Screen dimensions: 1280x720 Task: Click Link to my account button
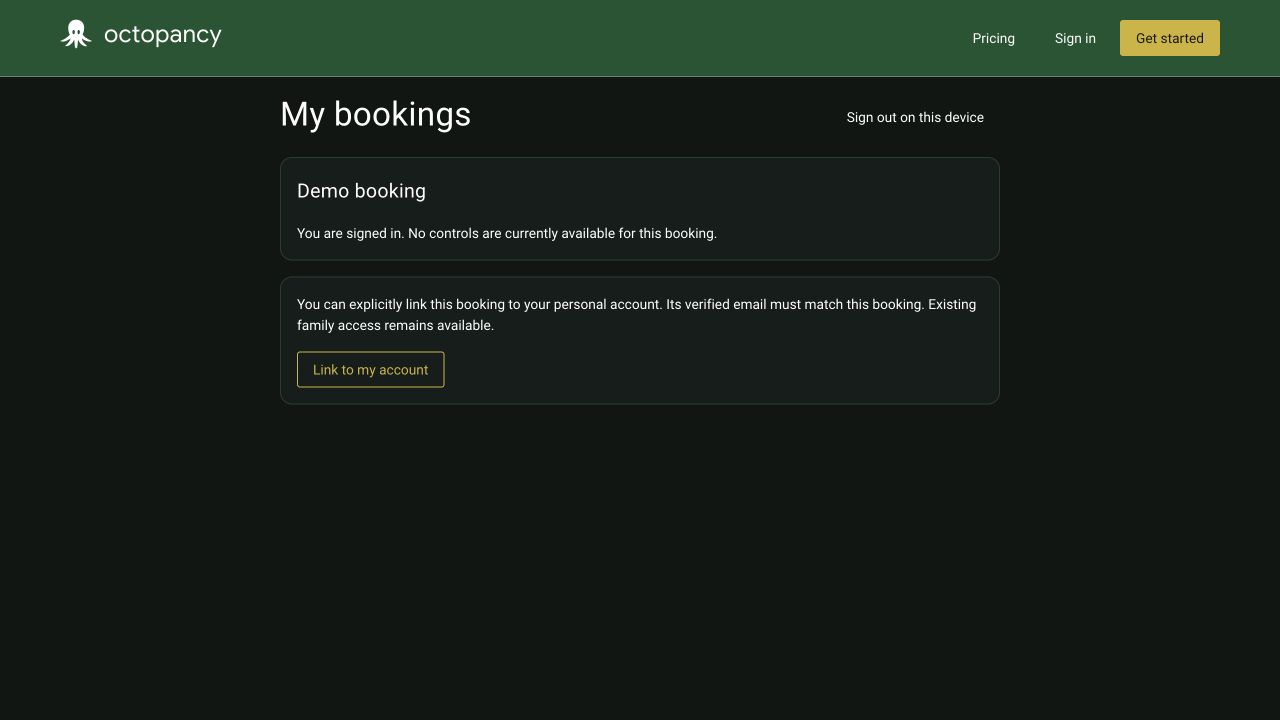click(370, 369)
